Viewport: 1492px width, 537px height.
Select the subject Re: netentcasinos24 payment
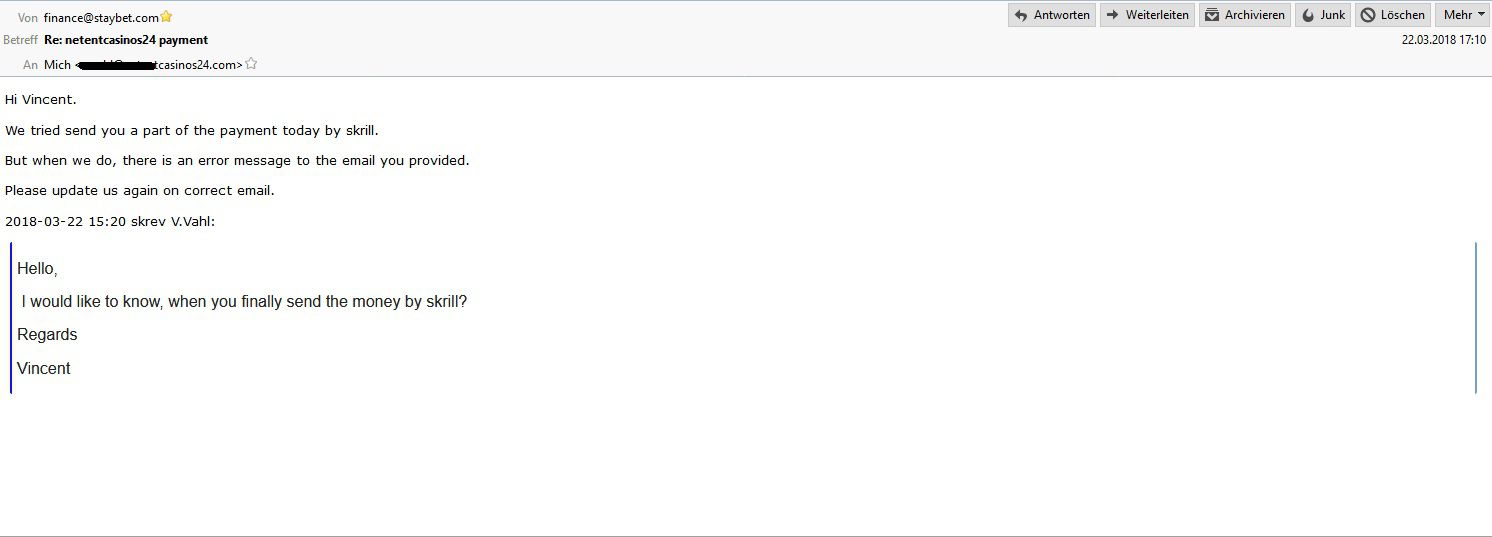point(126,40)
